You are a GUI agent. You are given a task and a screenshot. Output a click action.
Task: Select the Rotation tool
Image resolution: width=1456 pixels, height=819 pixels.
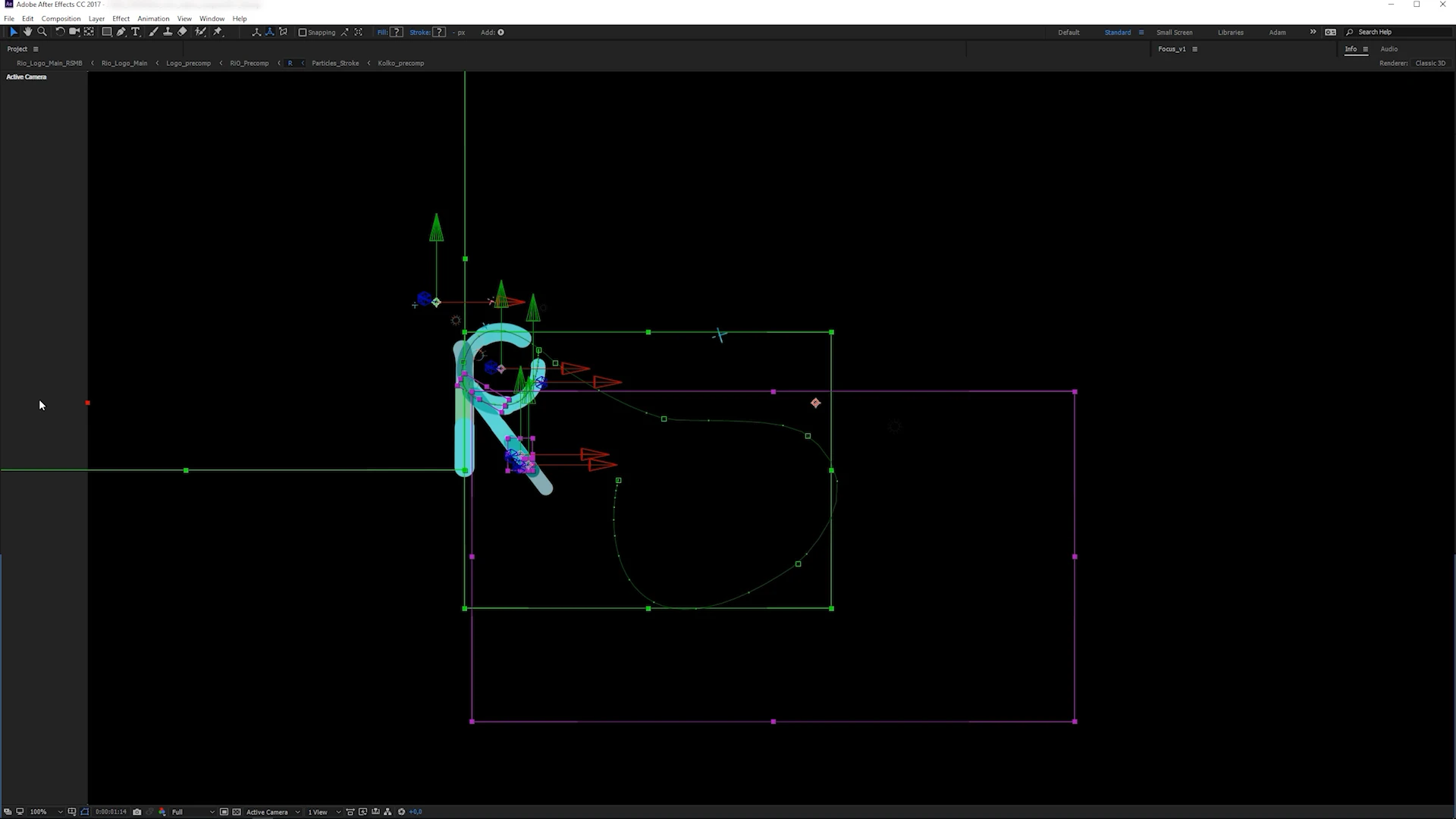[x=60, y=32]
